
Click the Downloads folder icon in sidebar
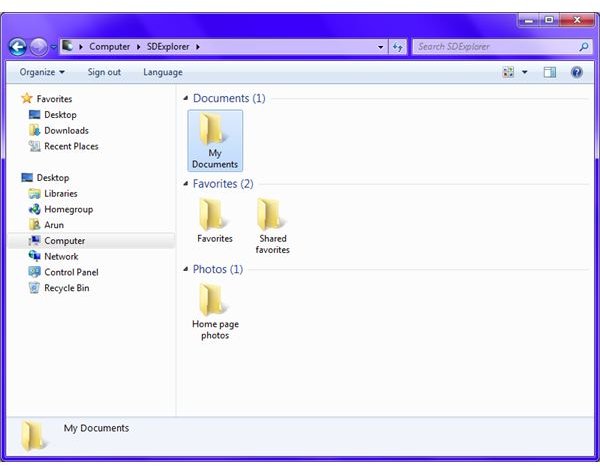pos(34,130)
